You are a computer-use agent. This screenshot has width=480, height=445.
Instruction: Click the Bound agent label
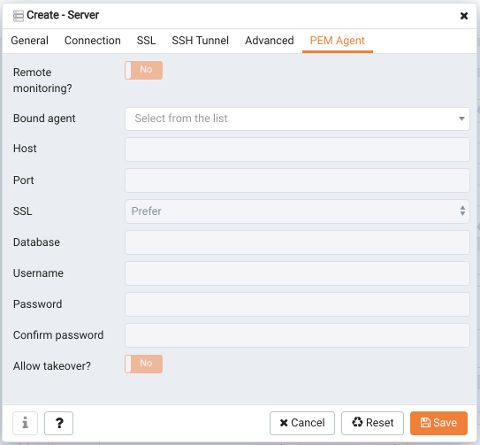point(44,118)
